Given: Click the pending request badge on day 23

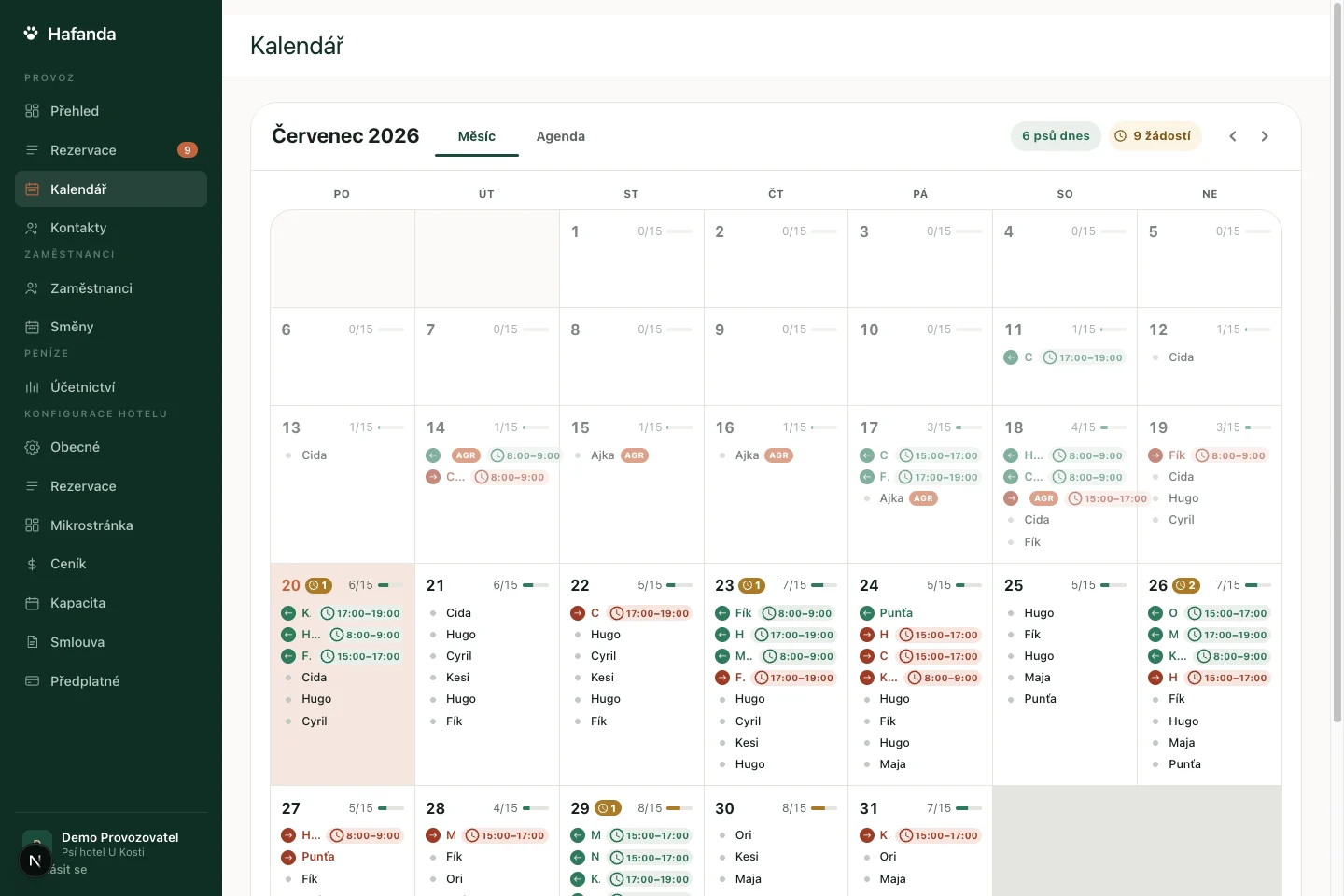Looking at the screenshot, I should pos(752,585).
